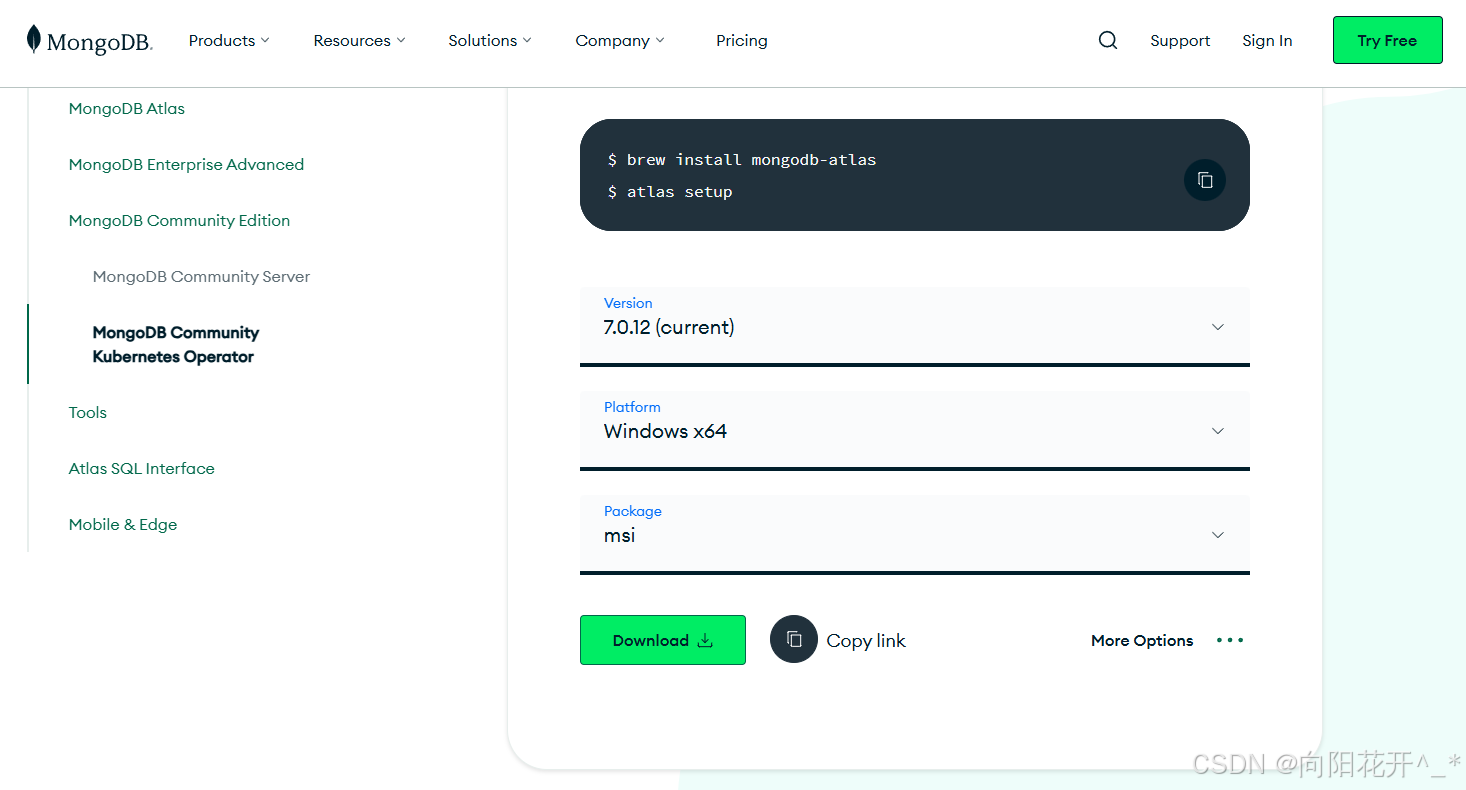Screen dimensions: 1466x790
Task: Click Sign In
Action: (x=1267, y=40)
